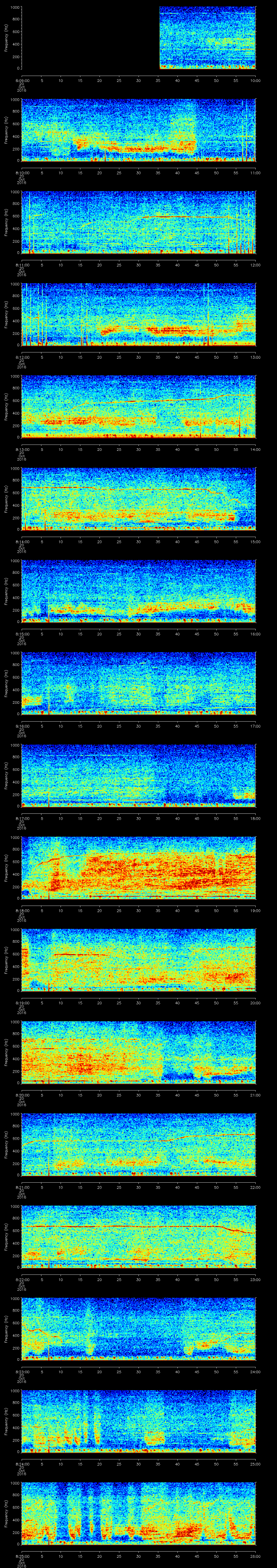Image resolution: width=277 pixels, height=1568 pixels.
Task: Pick the spectrogram panel starting at 8:16:00
Action: click(x=139, y=683)
